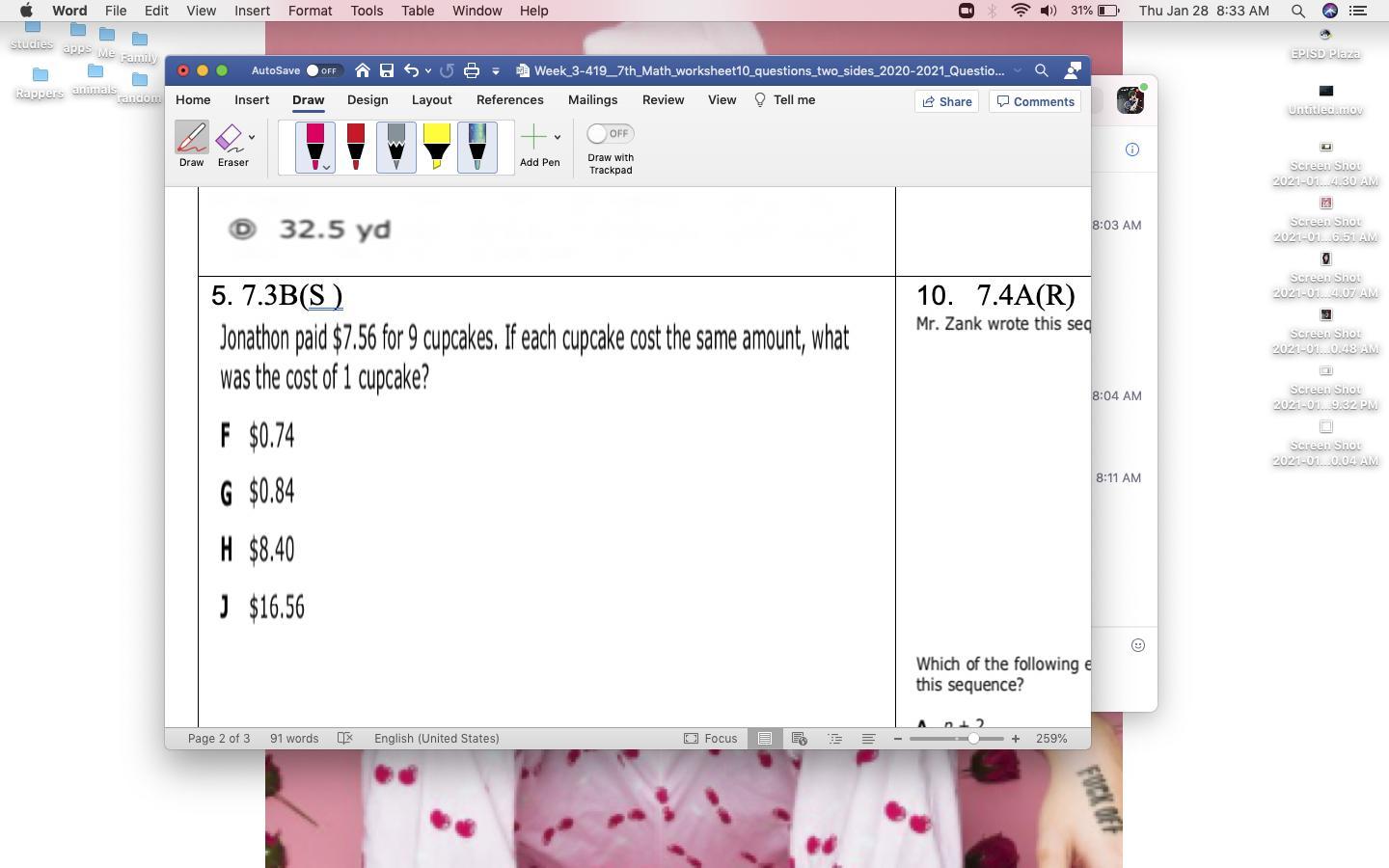Click the zoom slider handle
1389x868 pixels.
tap(973, 739)
